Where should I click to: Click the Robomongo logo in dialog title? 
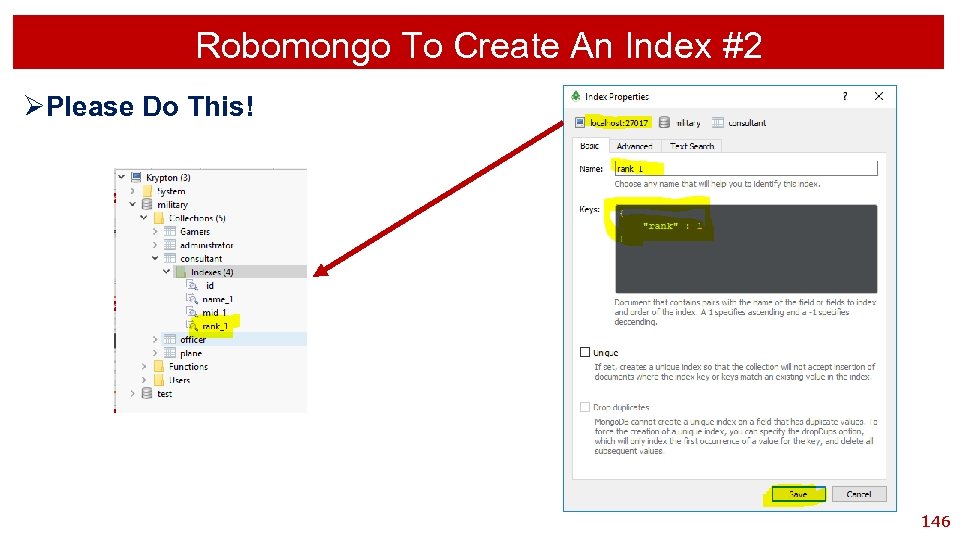pos(576,96)
